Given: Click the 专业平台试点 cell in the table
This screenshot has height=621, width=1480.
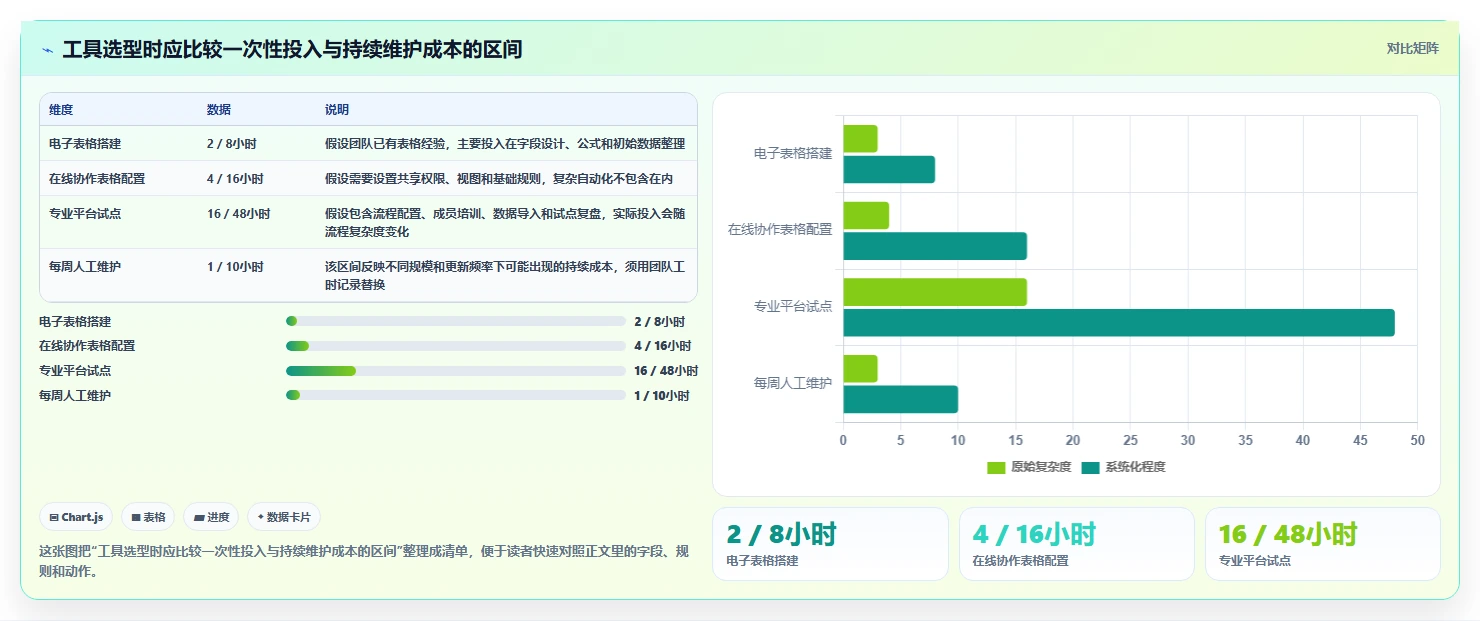Looking at the screenshot, I should [85, 214].
